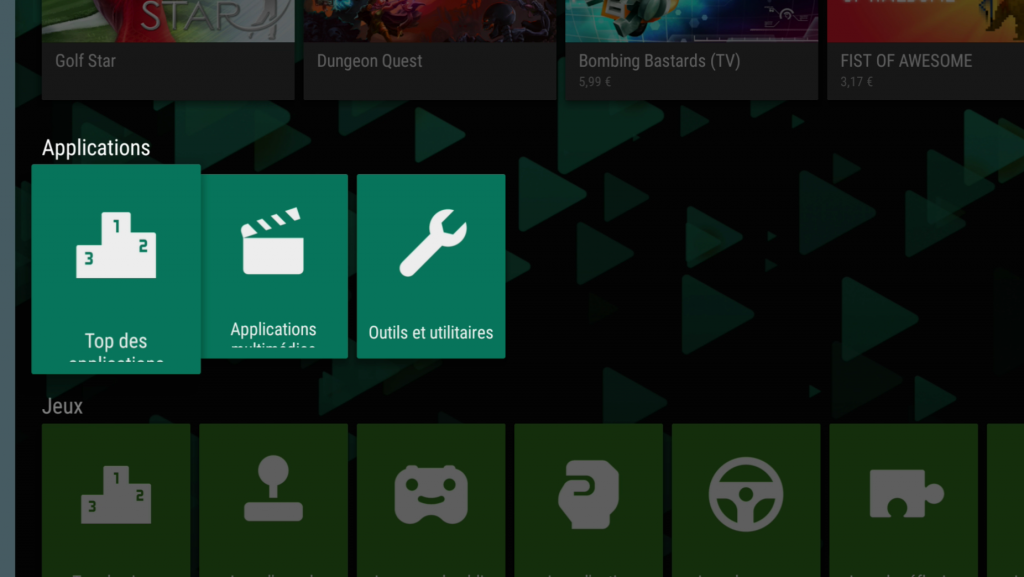Open the puzzle piece games tile
Image resolution: width=1024 pixels, height=577 pixels.
(904, 501)
